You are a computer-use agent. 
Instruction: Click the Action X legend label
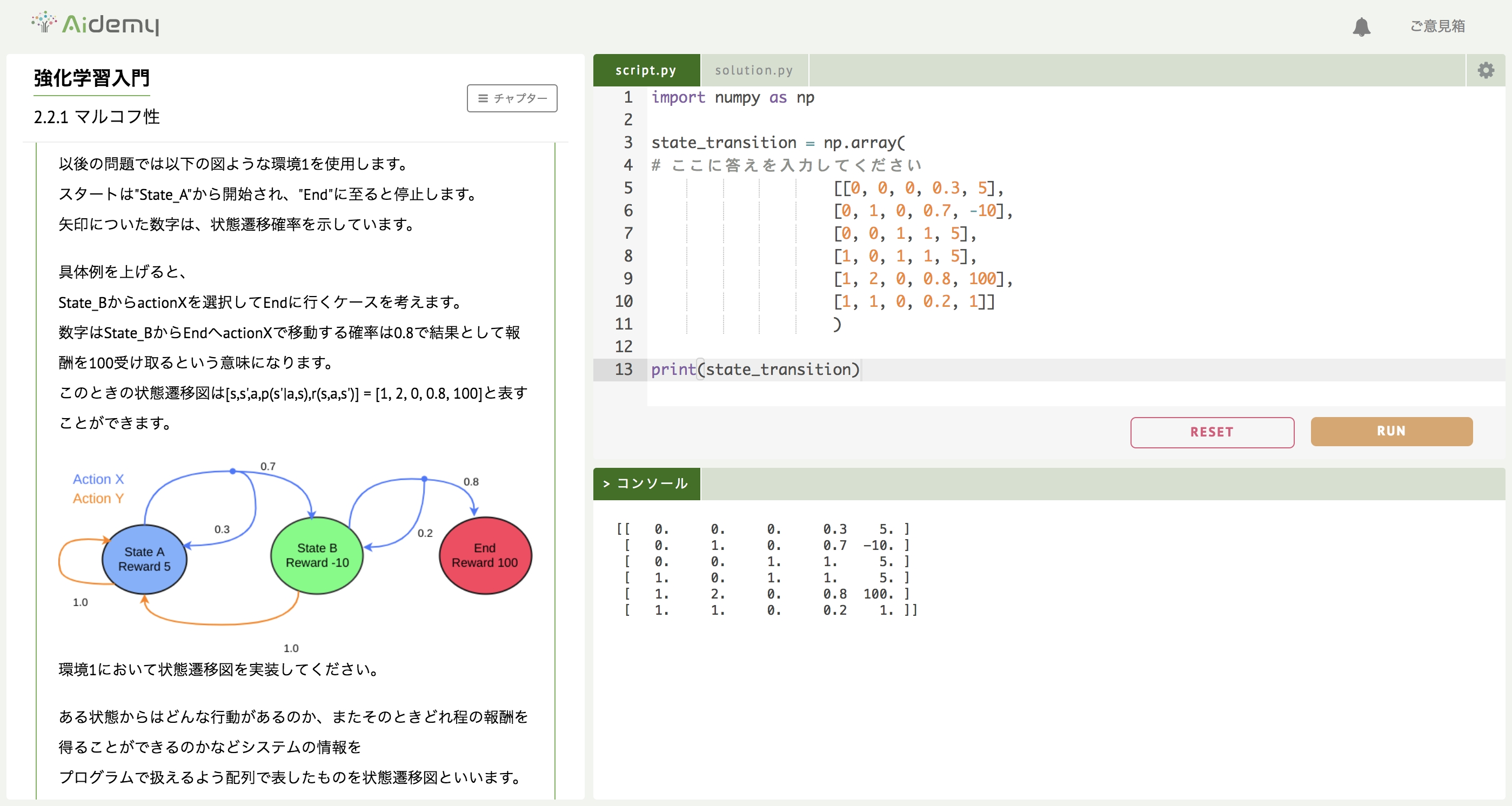(98, 479)
